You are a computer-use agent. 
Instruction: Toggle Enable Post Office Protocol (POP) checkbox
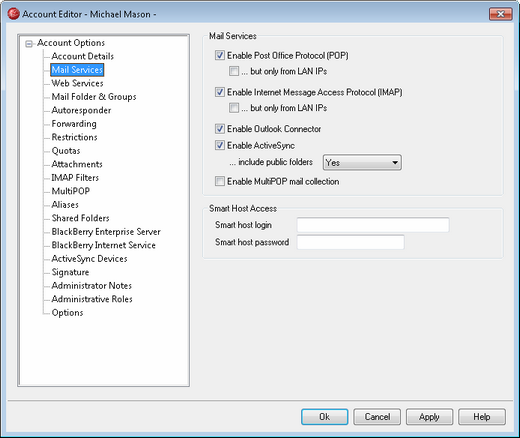click(x=220, y=55)
